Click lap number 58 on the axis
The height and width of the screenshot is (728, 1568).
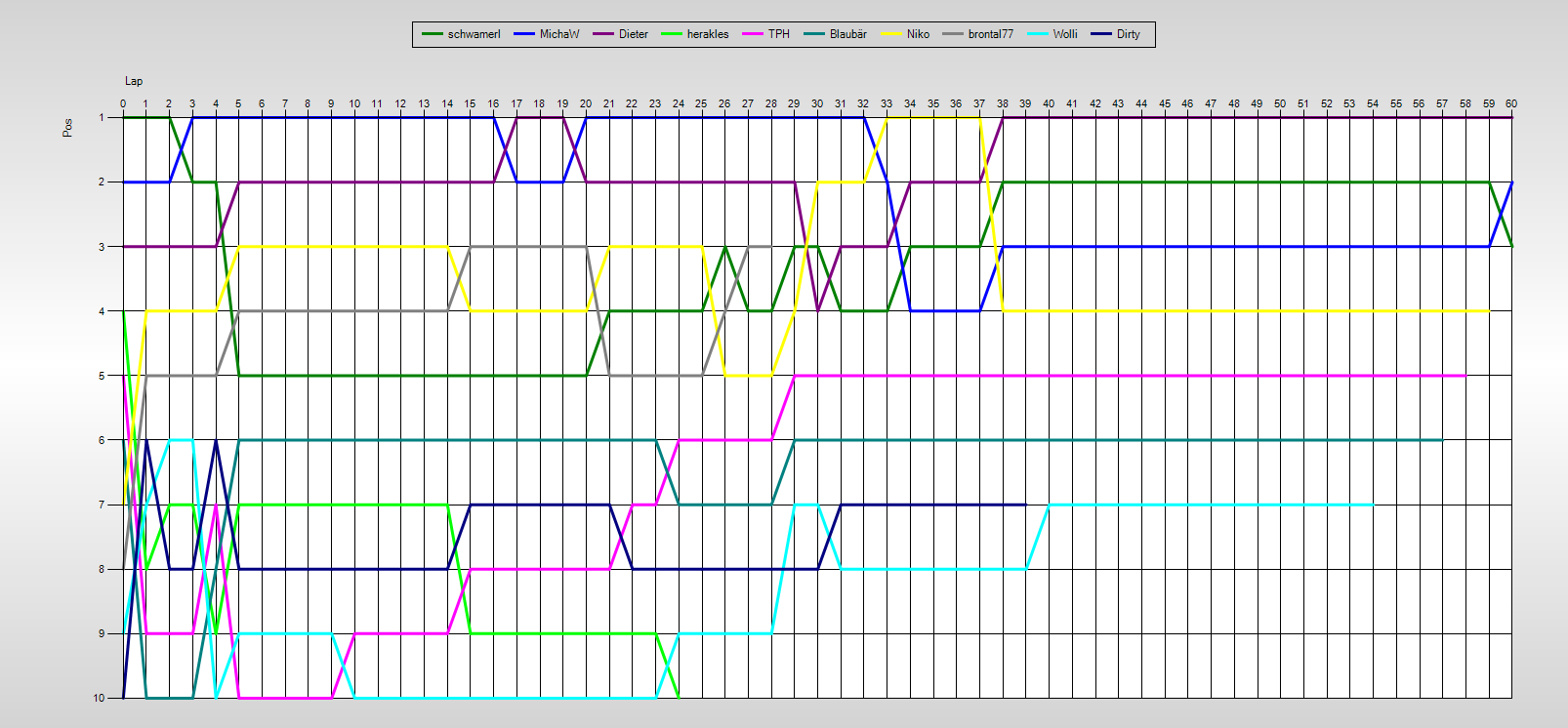[x=1465, y=103]
